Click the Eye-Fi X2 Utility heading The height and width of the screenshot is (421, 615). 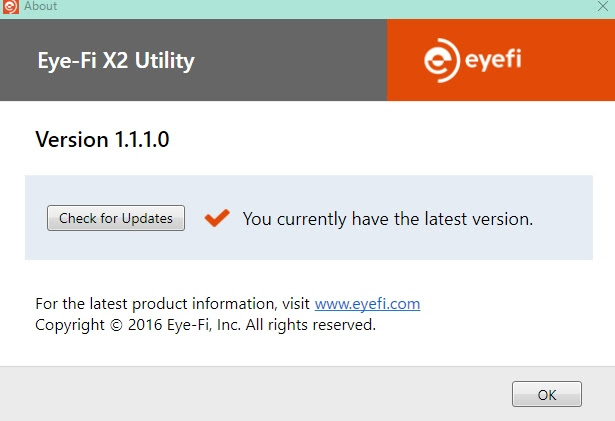coord(115,61)
